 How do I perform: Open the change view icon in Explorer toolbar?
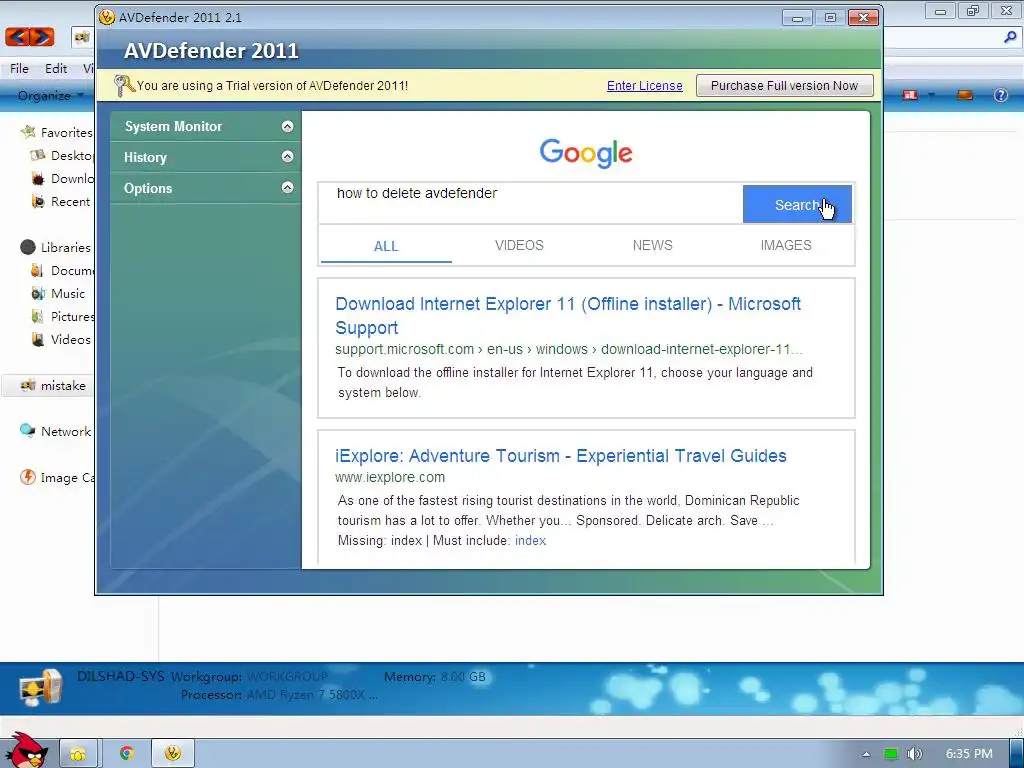(x=910, y=95)
